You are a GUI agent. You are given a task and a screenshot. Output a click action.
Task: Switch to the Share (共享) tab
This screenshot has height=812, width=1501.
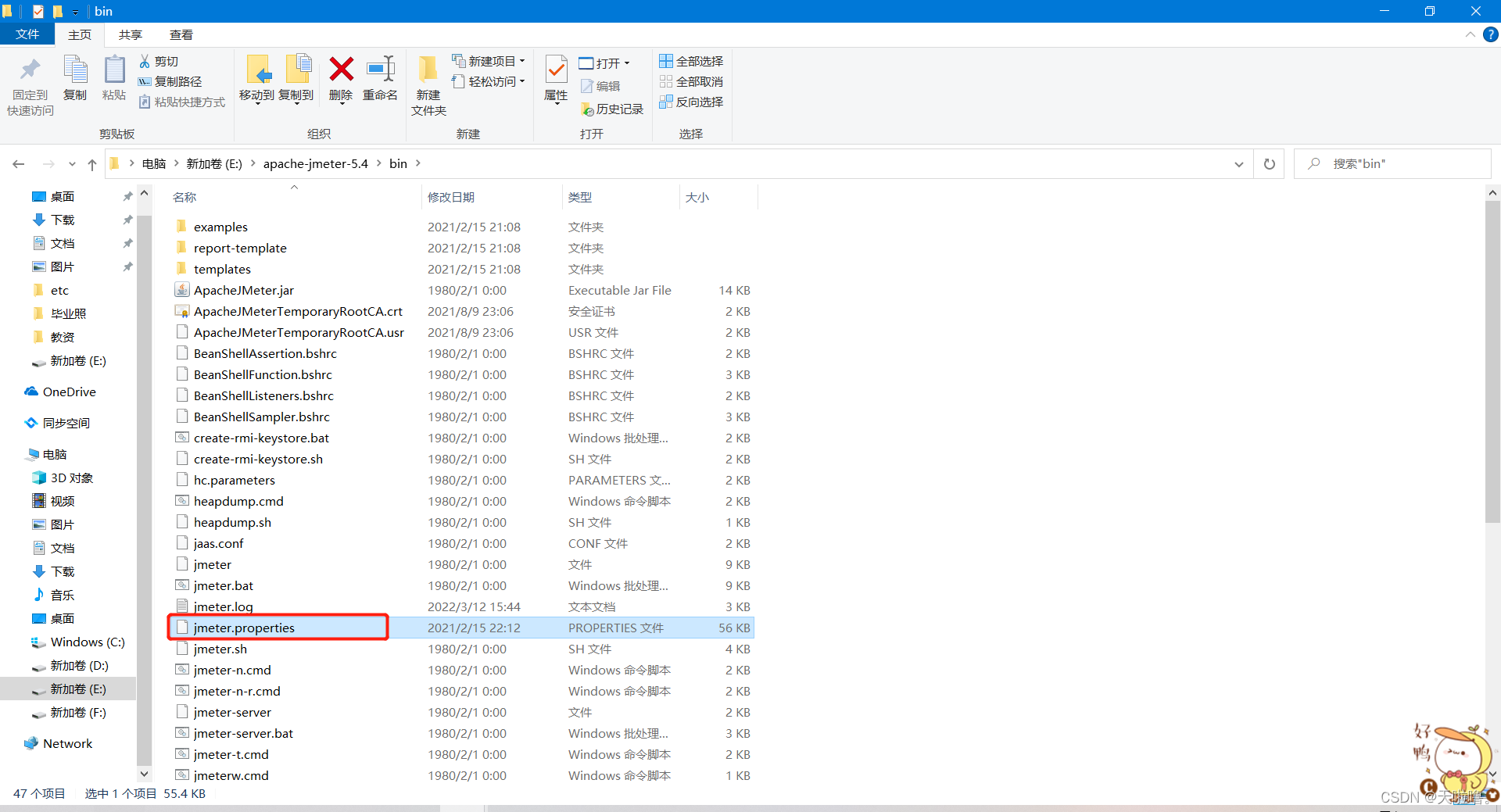pos(131,34)
